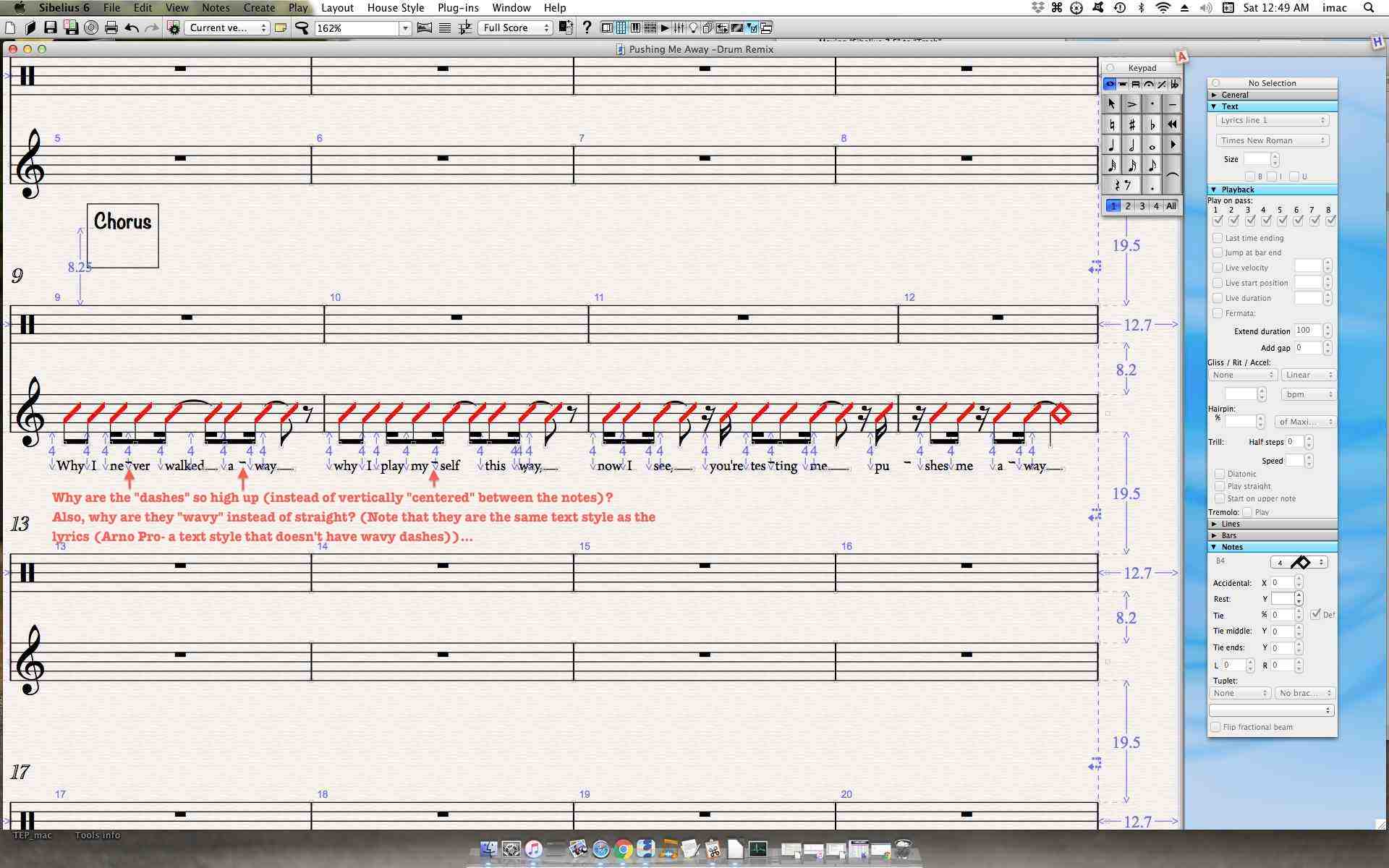This screenshot has width=1389, height=868.
Task: Select the whole note on Keypad
Action: tap(1152, 145)
